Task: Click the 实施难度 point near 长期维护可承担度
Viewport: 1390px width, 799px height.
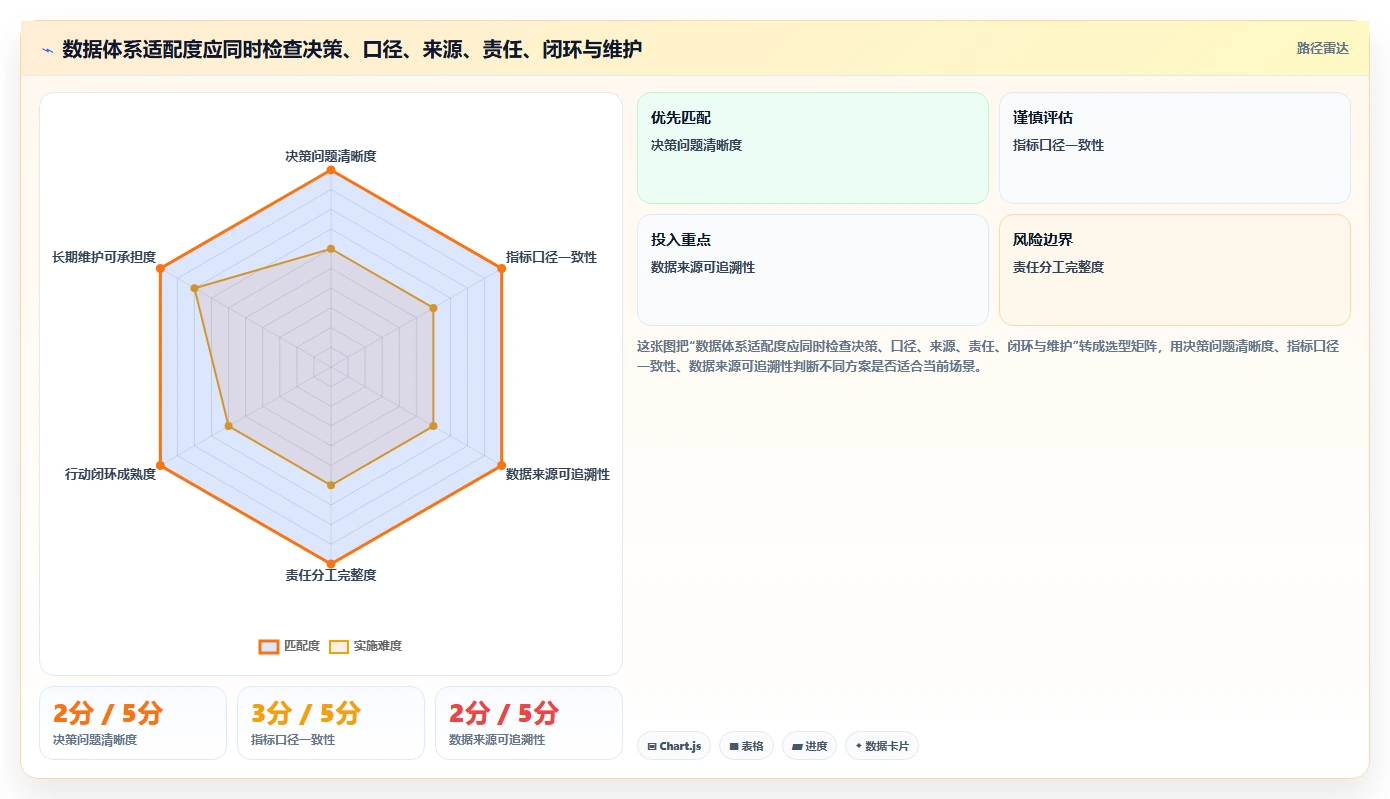Action: coord(195,288)
